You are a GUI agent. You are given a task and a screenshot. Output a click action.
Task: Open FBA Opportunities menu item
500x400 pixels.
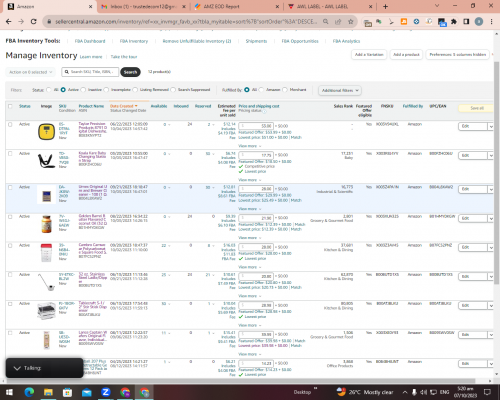[300, 41]
